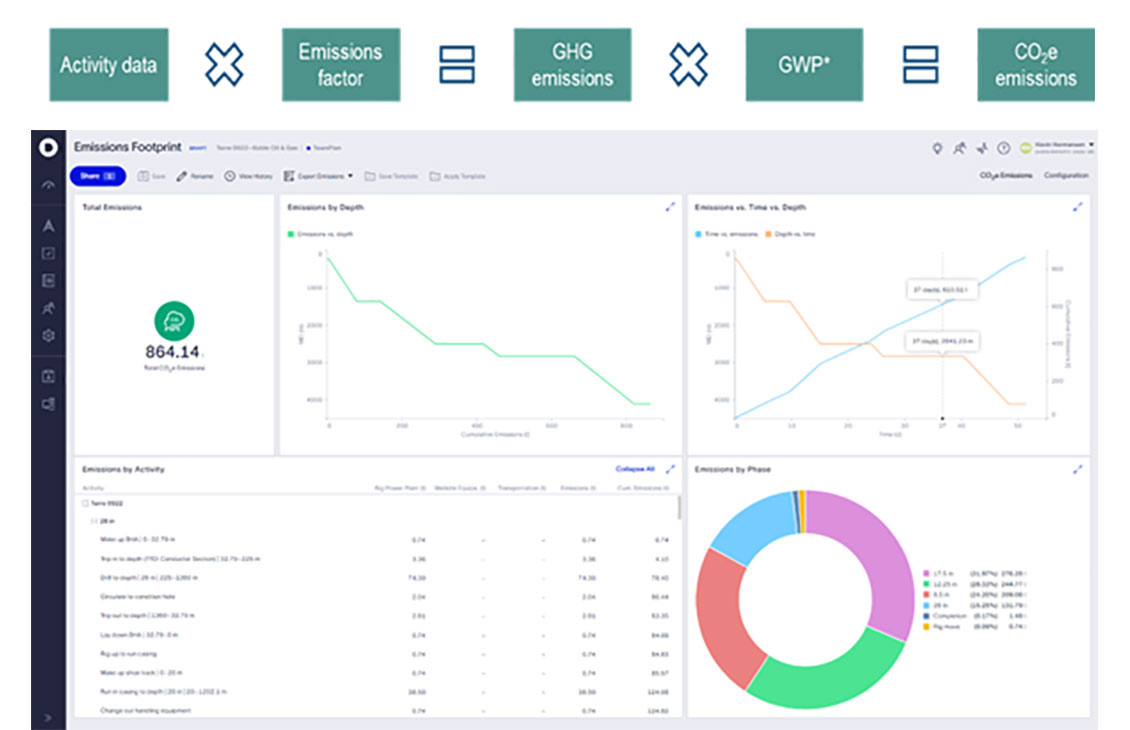Toggle the 26 m section checkbox

(x=95, y=521)
